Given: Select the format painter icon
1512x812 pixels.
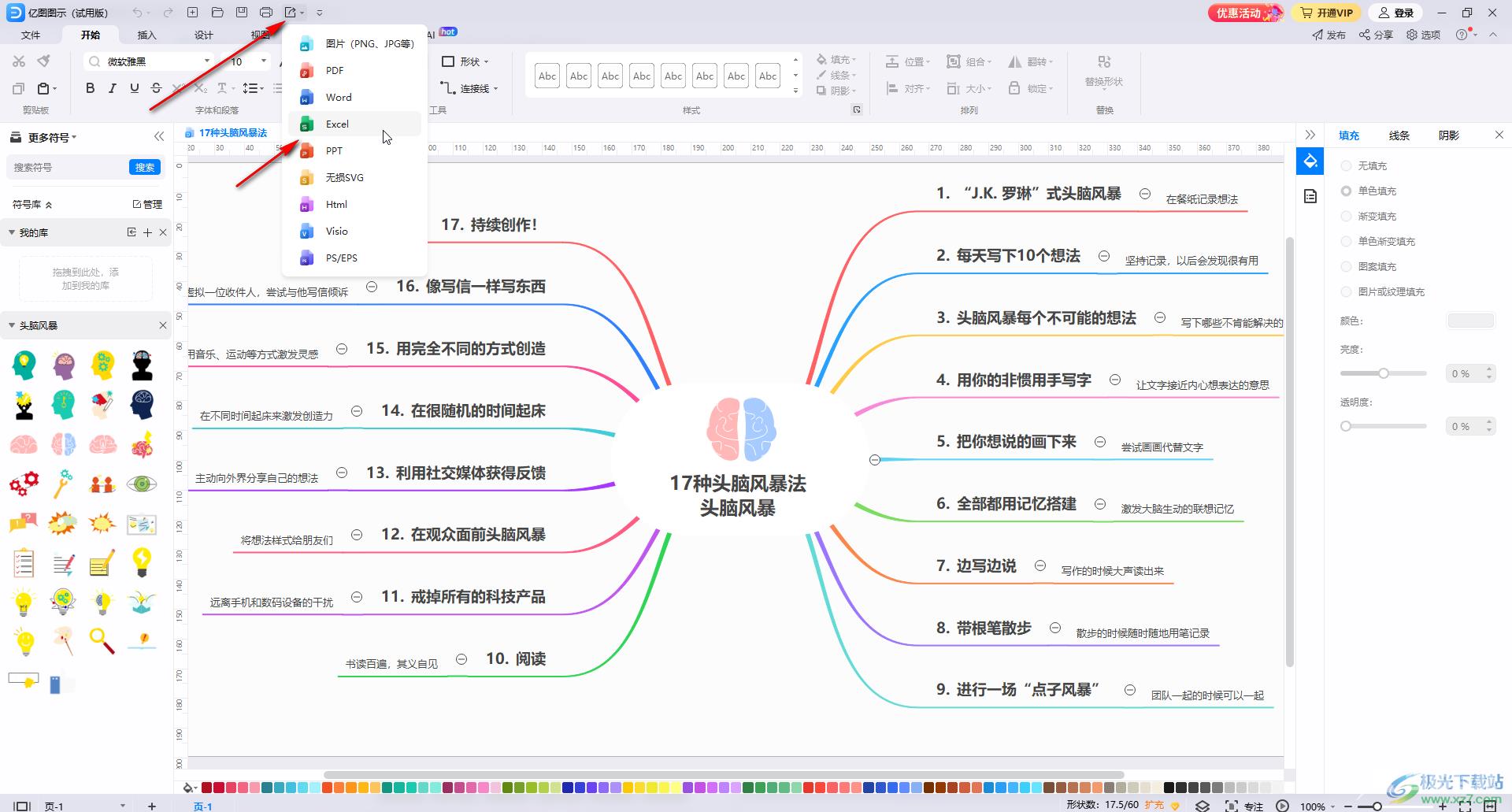Looking at the screenshot, I should (x=44, y=61).
